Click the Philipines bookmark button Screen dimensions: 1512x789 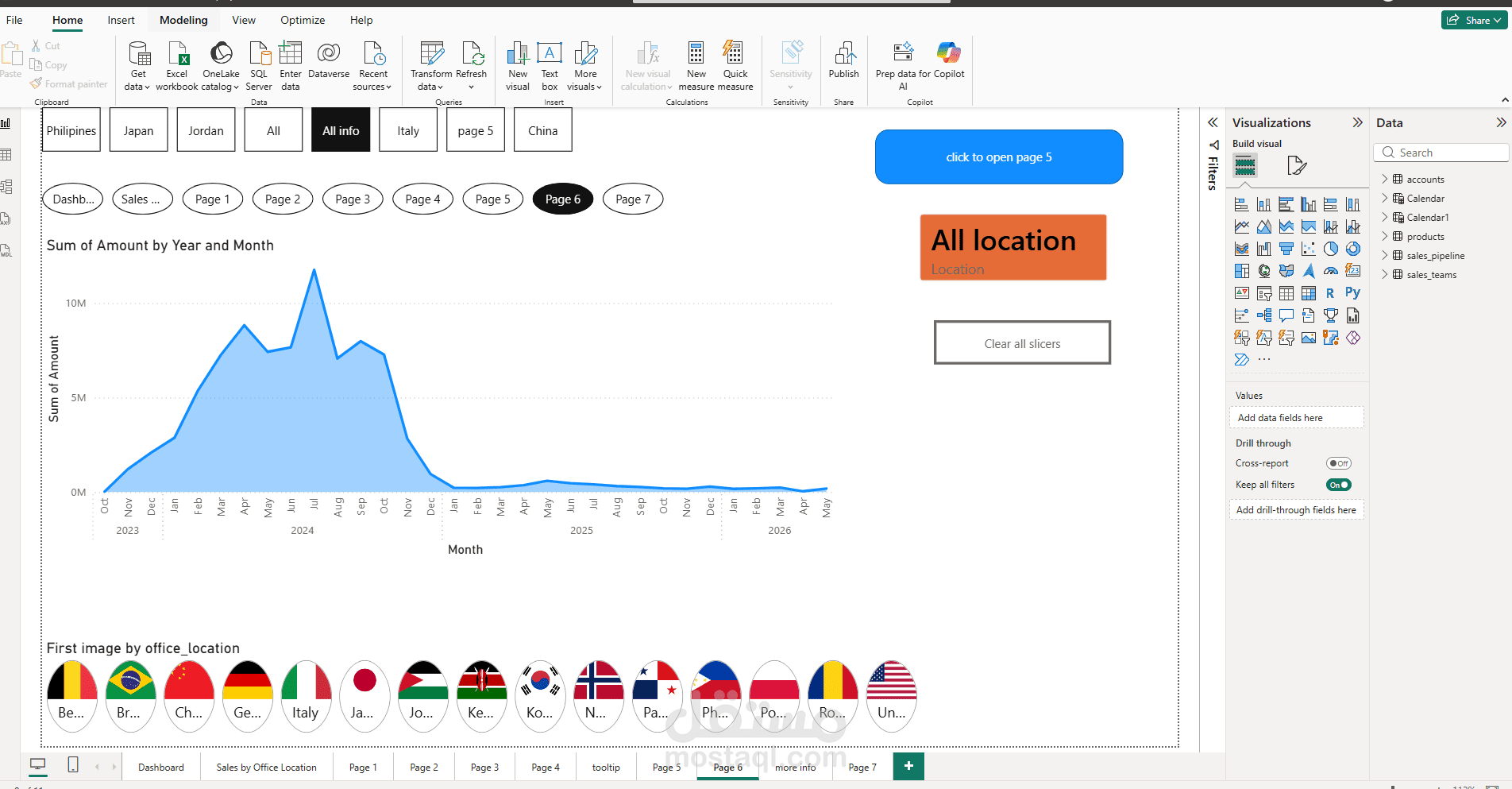pos(71,130)
